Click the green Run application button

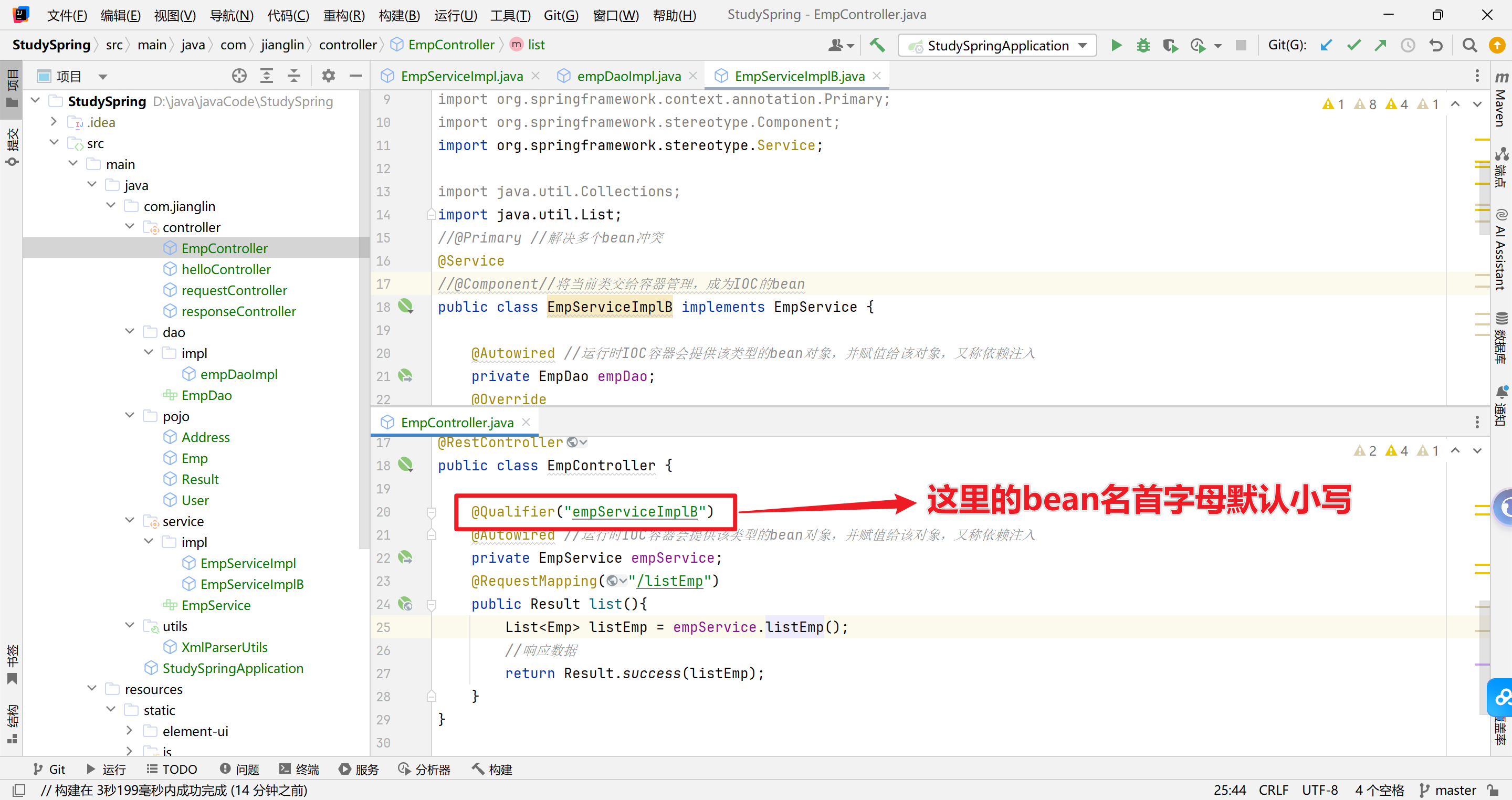tap(1116, 45)
